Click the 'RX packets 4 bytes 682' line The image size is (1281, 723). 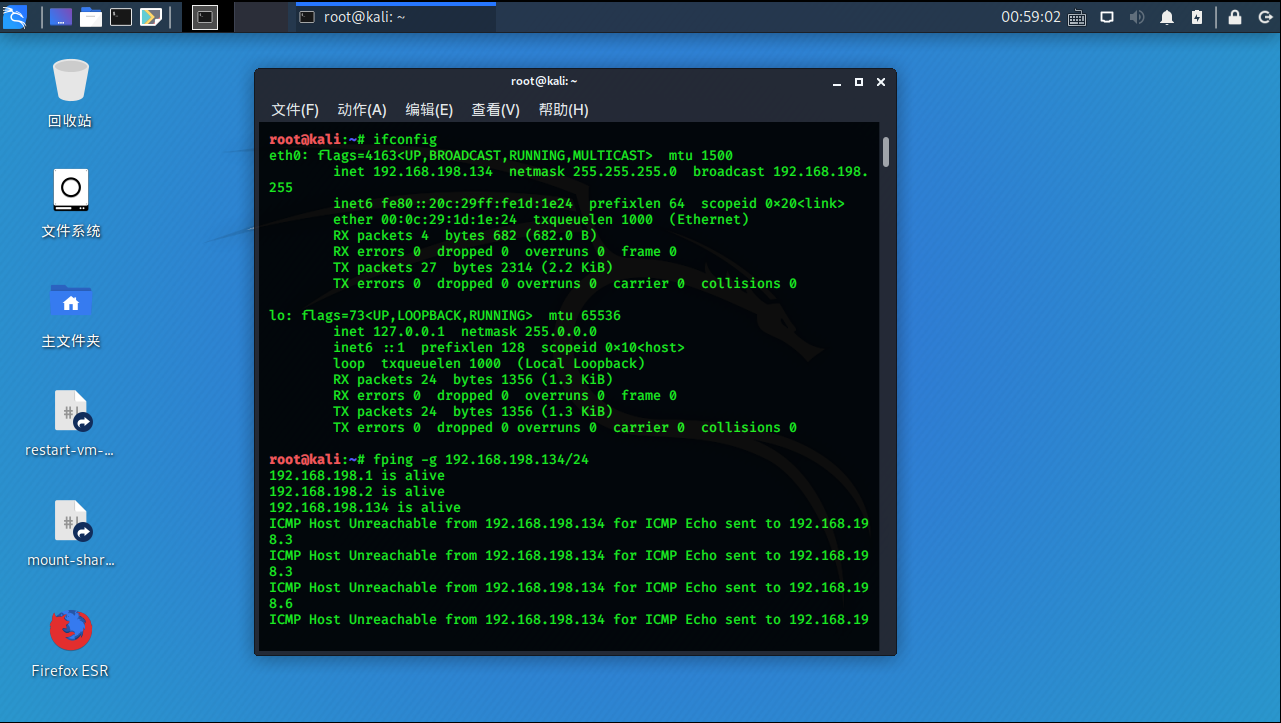click(465, 236)
